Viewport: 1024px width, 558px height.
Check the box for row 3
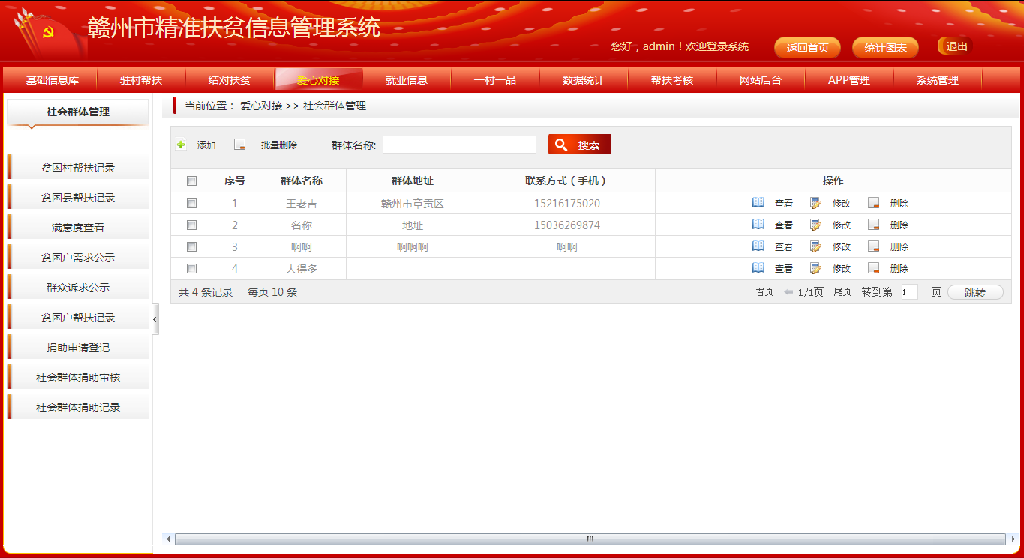(191, 247)
